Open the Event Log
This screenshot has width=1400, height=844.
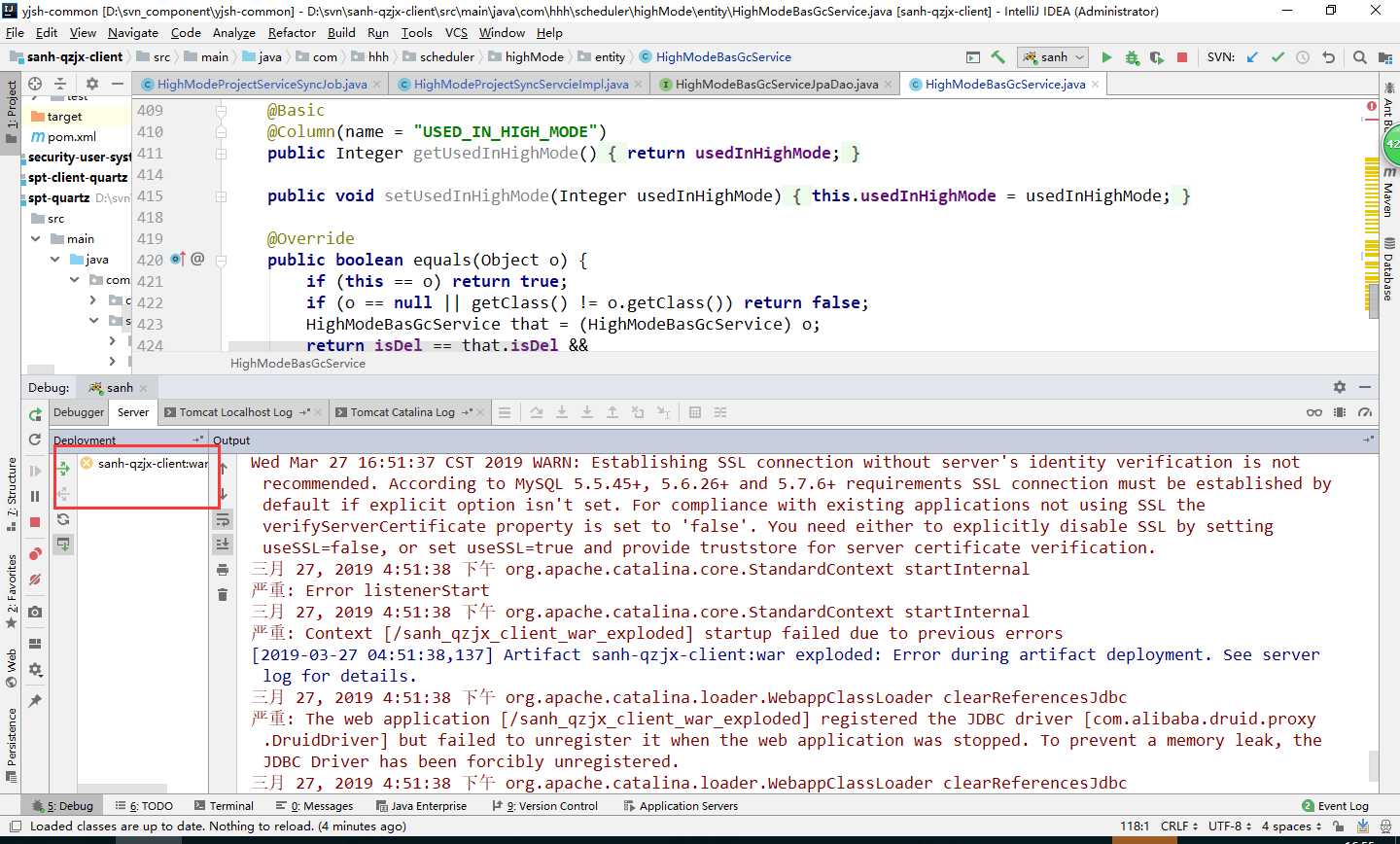coord(1335,806)
